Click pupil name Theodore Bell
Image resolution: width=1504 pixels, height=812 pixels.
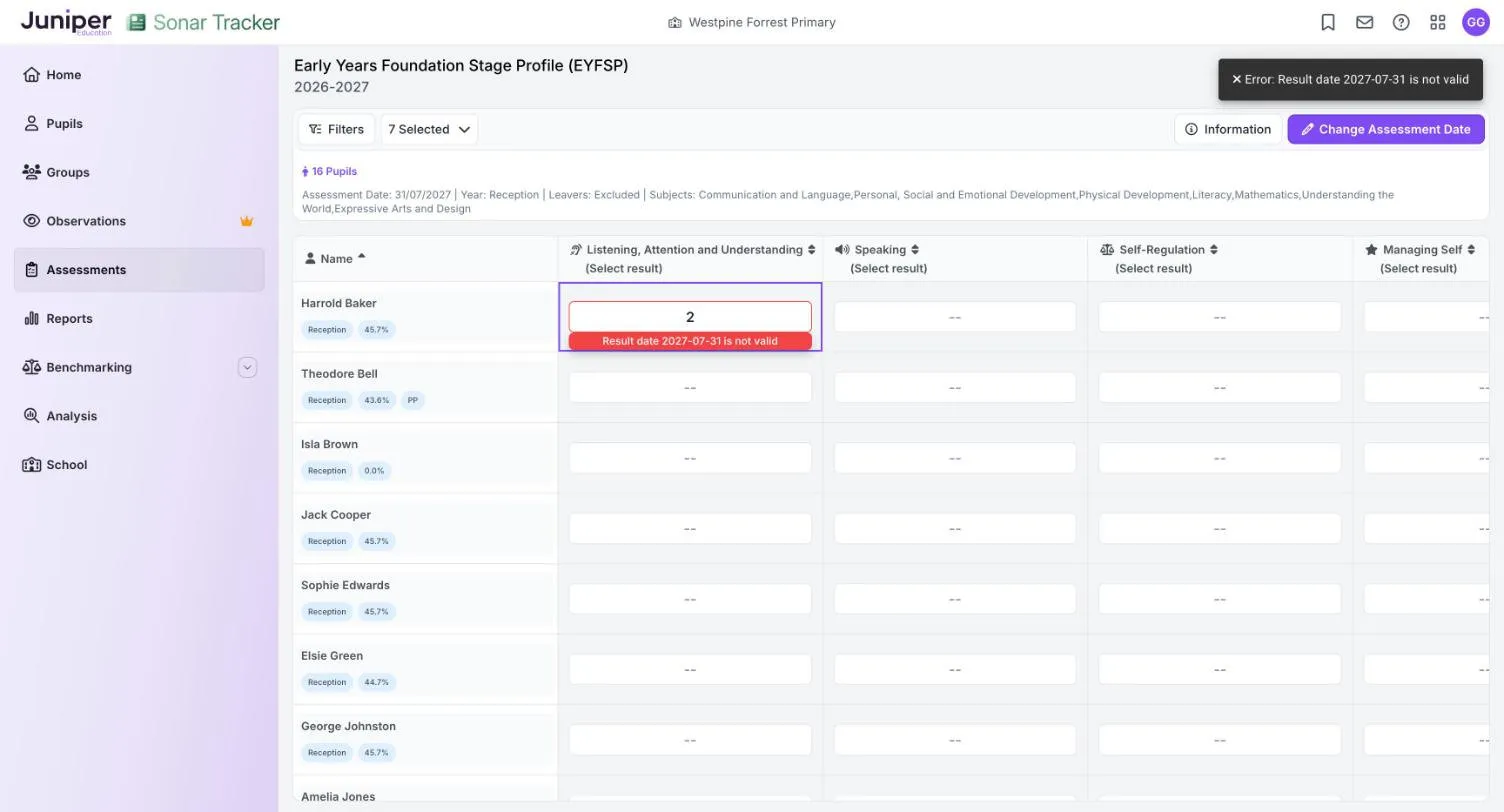[x=339, y=374]
